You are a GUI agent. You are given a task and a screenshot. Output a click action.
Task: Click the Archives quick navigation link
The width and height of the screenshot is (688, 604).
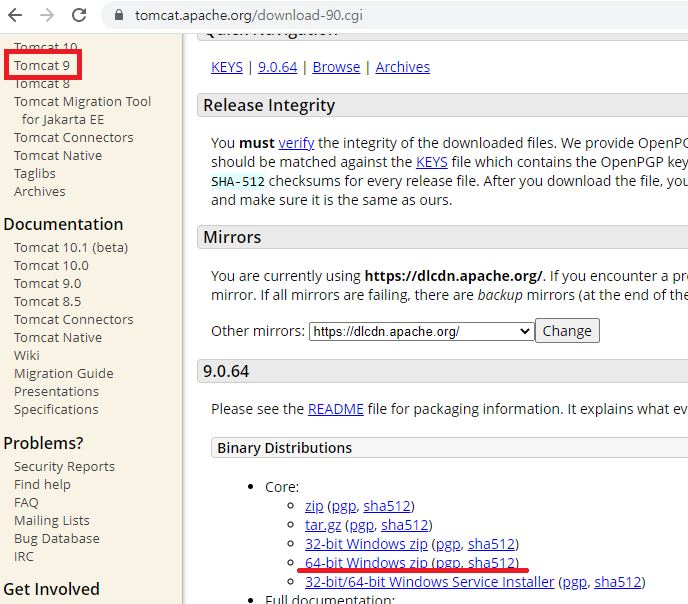403,67
